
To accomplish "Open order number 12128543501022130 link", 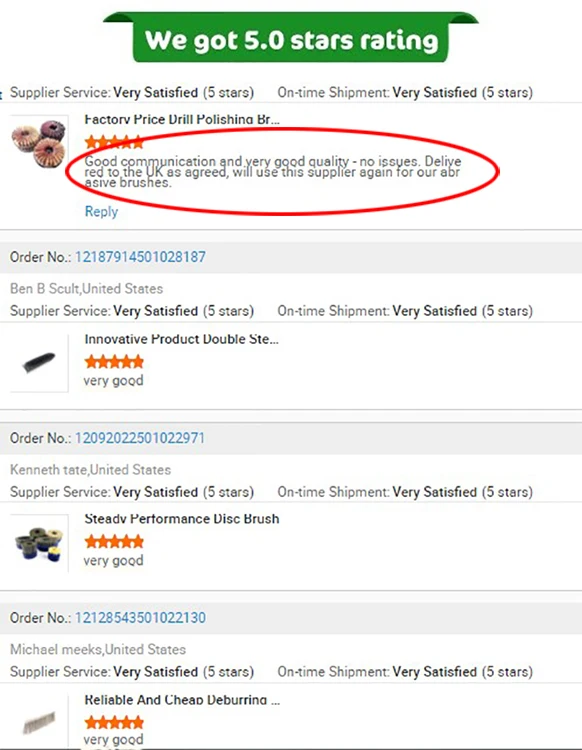I will [140, 618].
